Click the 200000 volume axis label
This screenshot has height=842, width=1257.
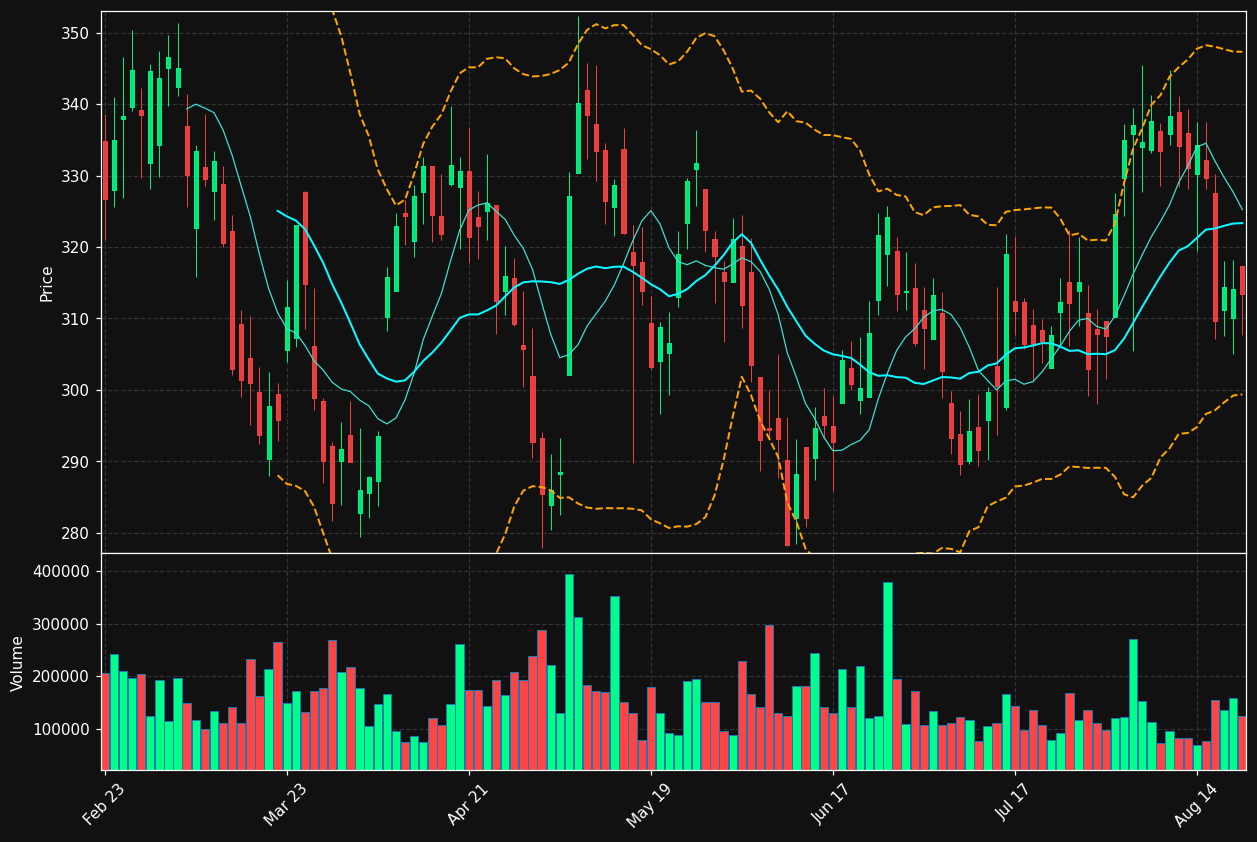point(63,677)
